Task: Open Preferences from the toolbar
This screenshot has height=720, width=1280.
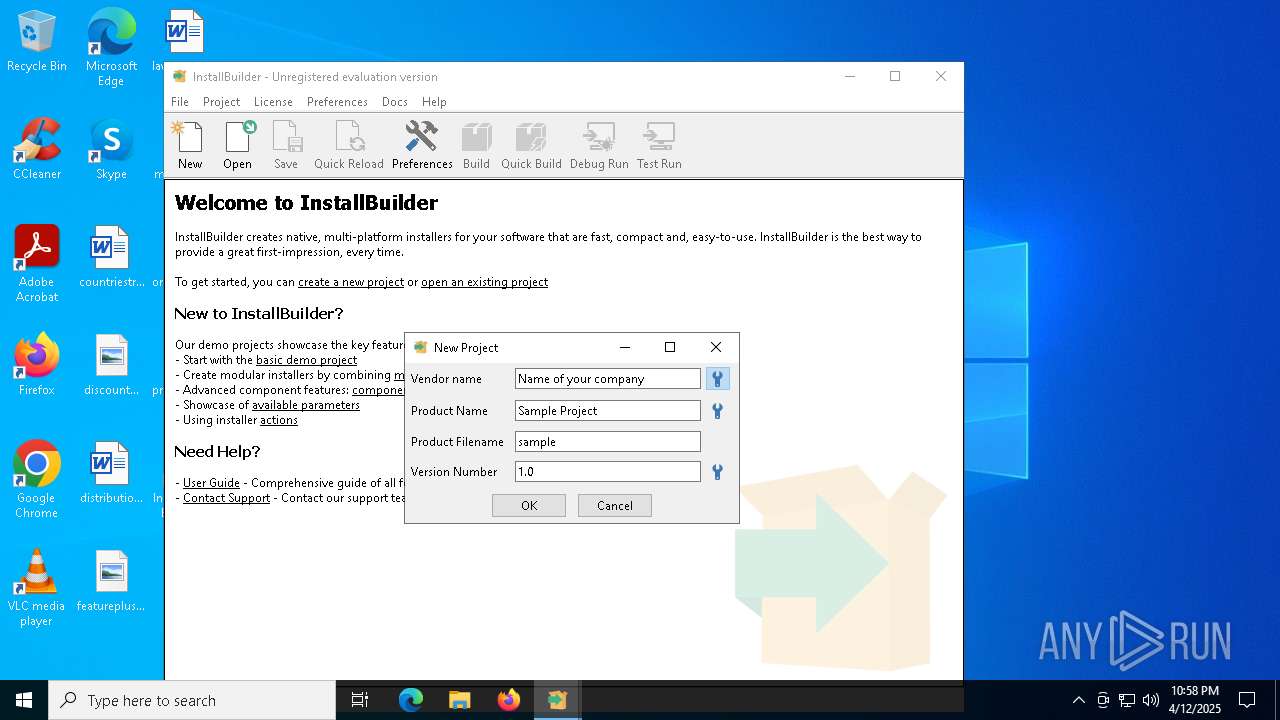Action: click(x=422, y=145)
